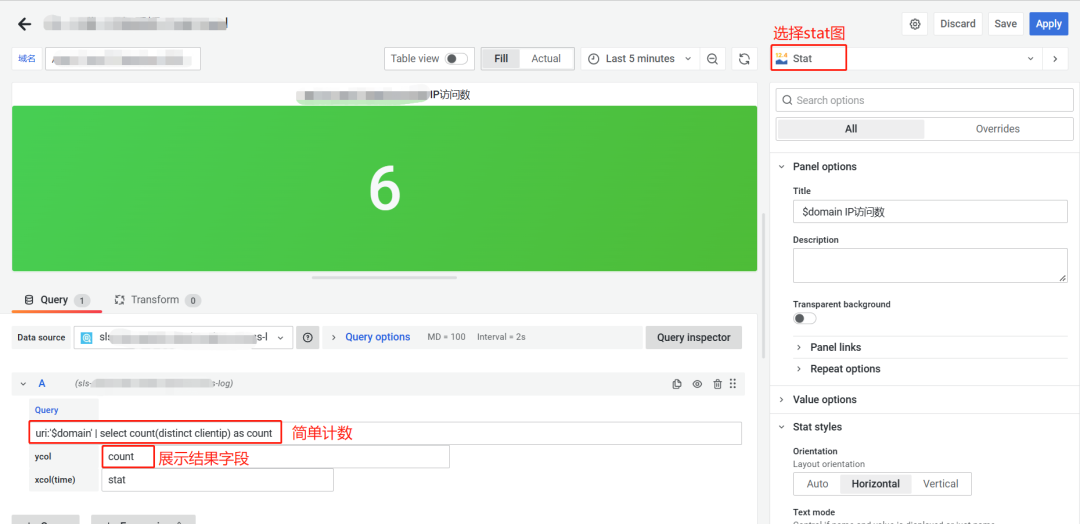Click the data source logo icon

pos(87,338)
